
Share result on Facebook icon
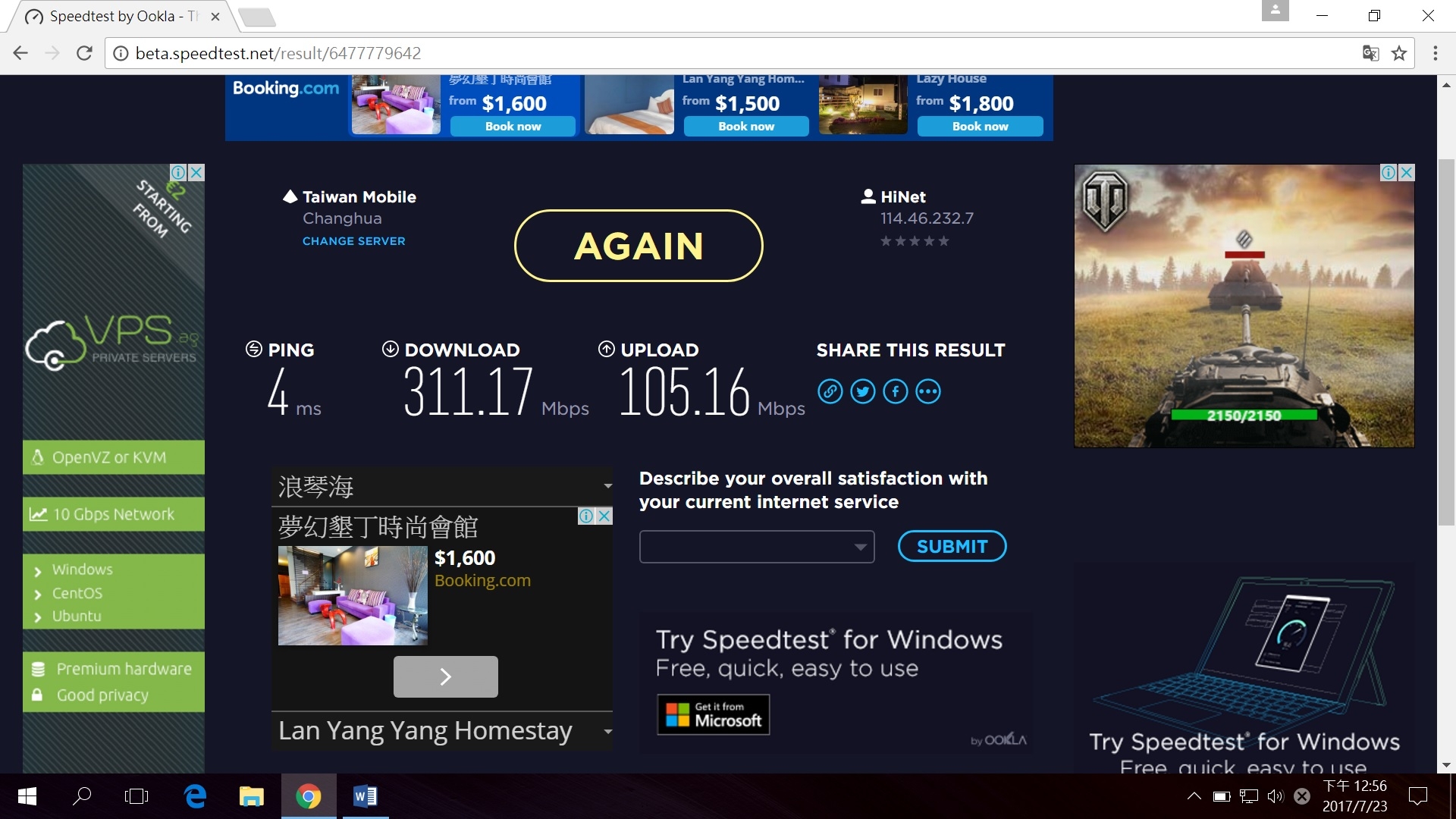[896, 391]
